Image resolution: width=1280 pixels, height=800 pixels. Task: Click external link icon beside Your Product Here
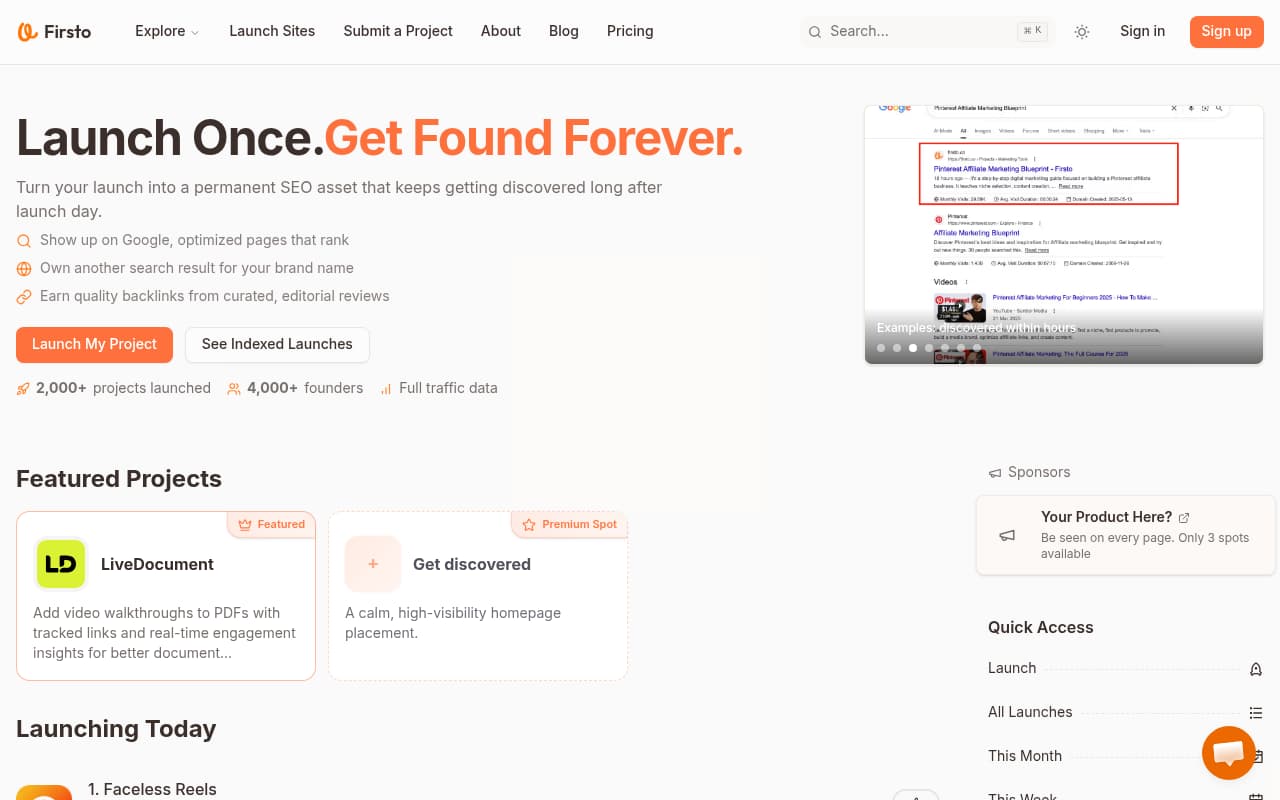(1184, 518)
